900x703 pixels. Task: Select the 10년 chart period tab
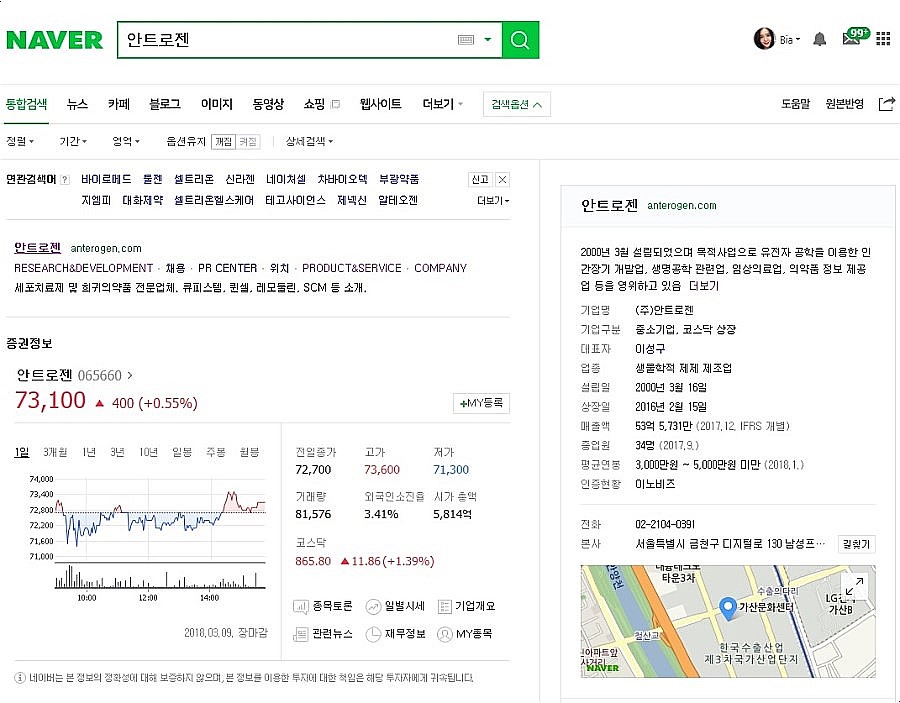[x=149, y=452]
